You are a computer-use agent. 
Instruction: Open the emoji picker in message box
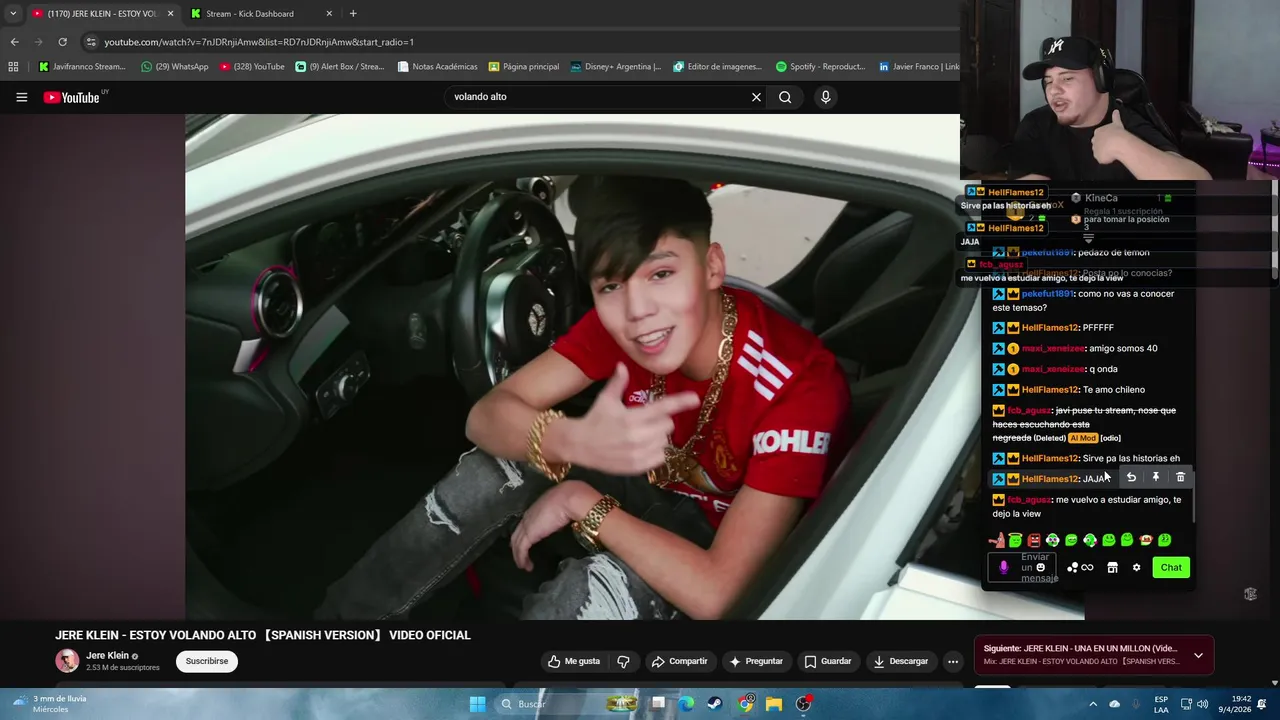click(x=1041, y=568)
